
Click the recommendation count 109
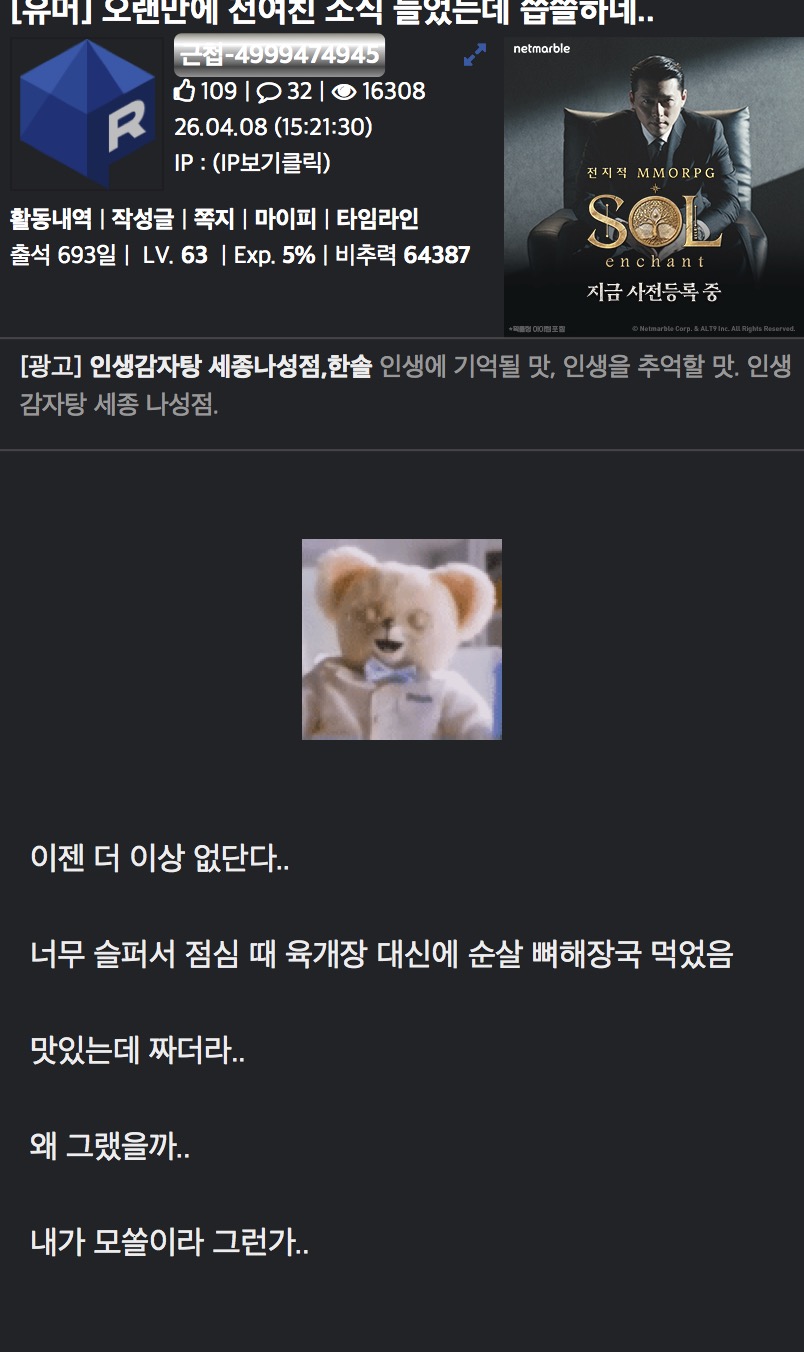point(219,91)
